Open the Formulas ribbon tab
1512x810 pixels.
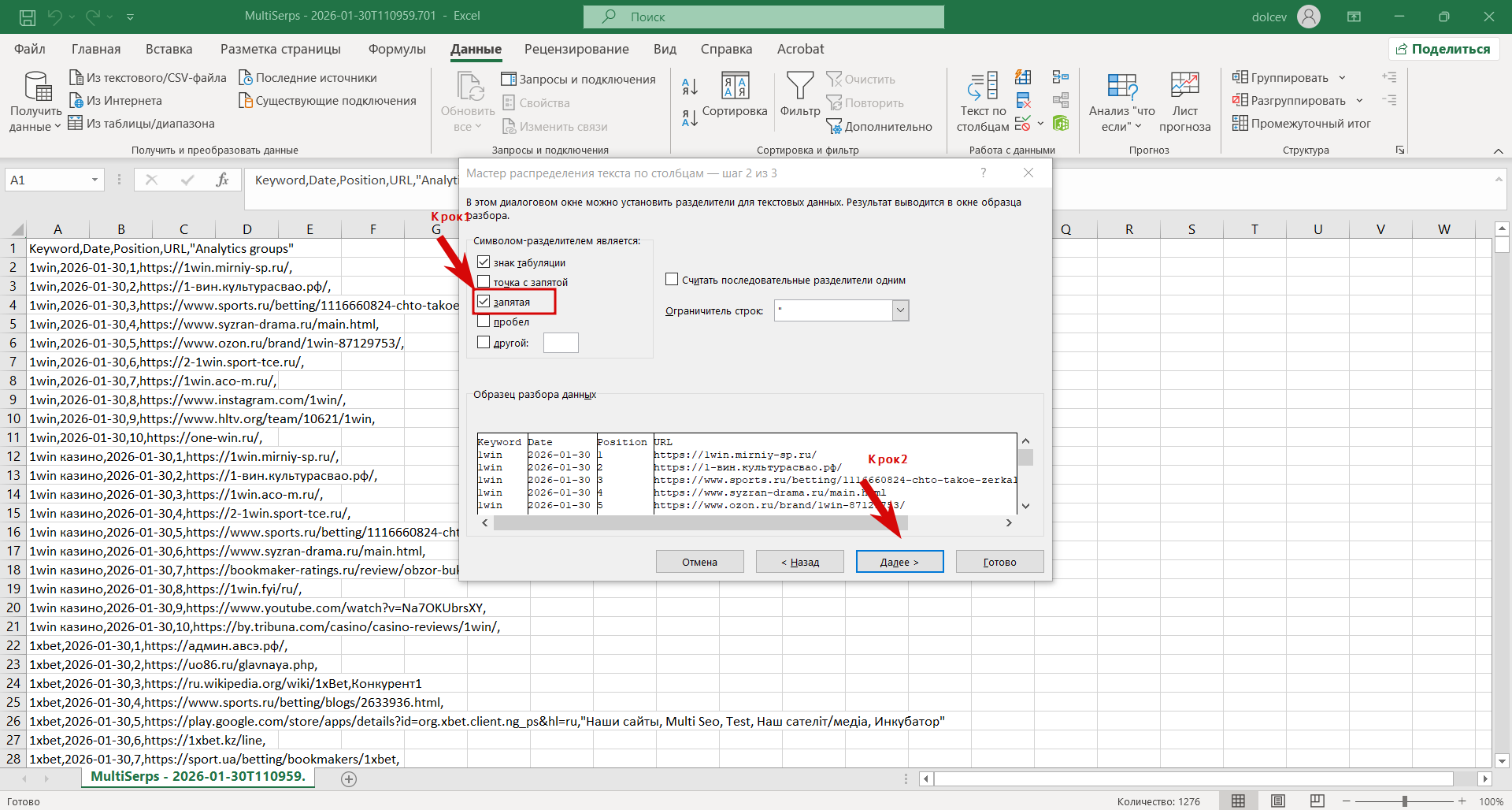click(397, 49)
